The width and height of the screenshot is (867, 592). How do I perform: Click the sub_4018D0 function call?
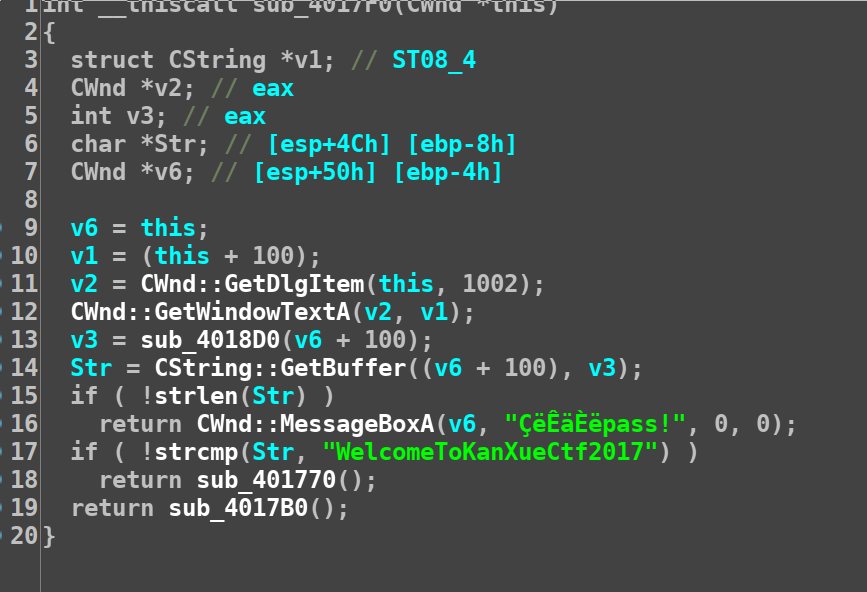coord(210,340)
